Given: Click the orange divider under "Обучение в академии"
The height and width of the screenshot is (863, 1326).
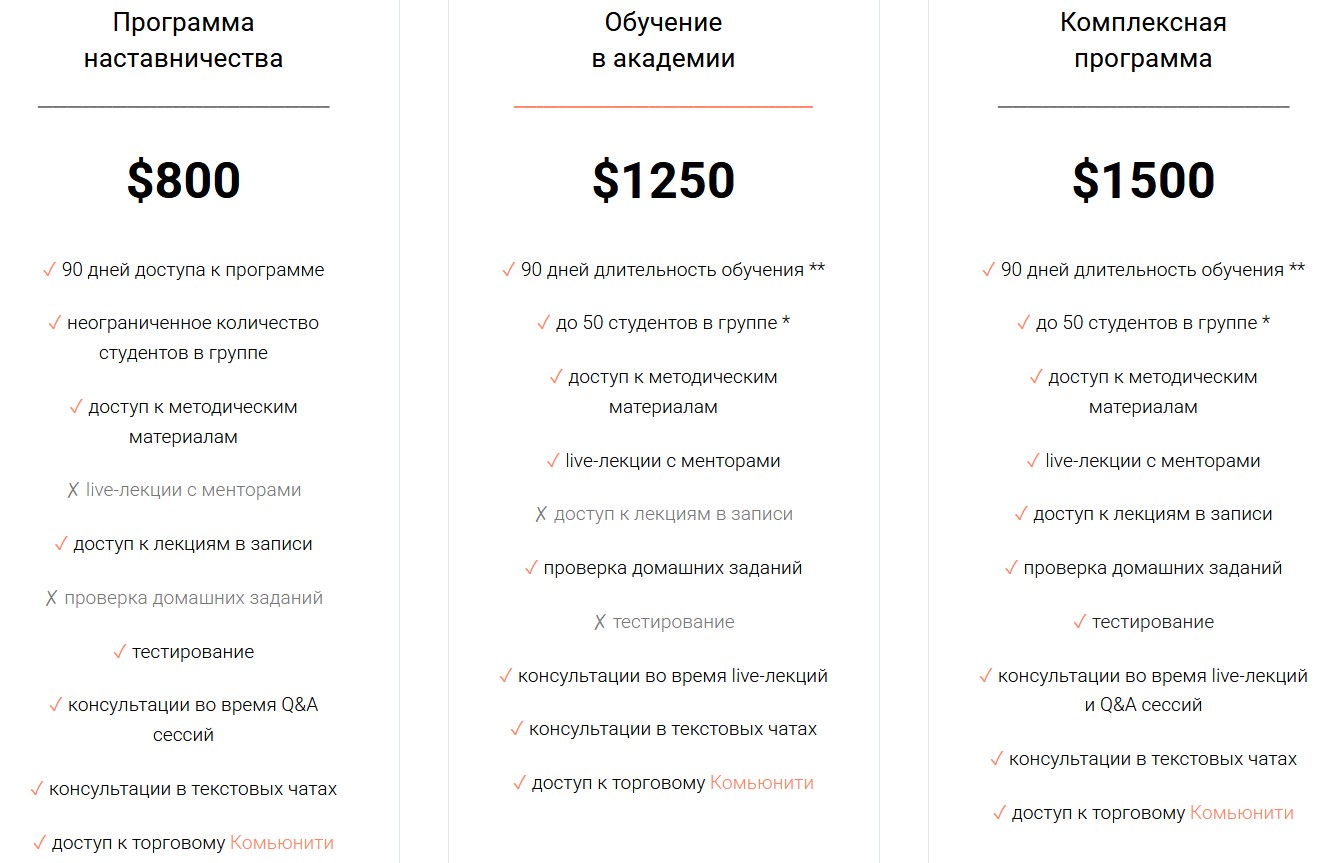Looking at the screenshot, I should coord(663,106).
